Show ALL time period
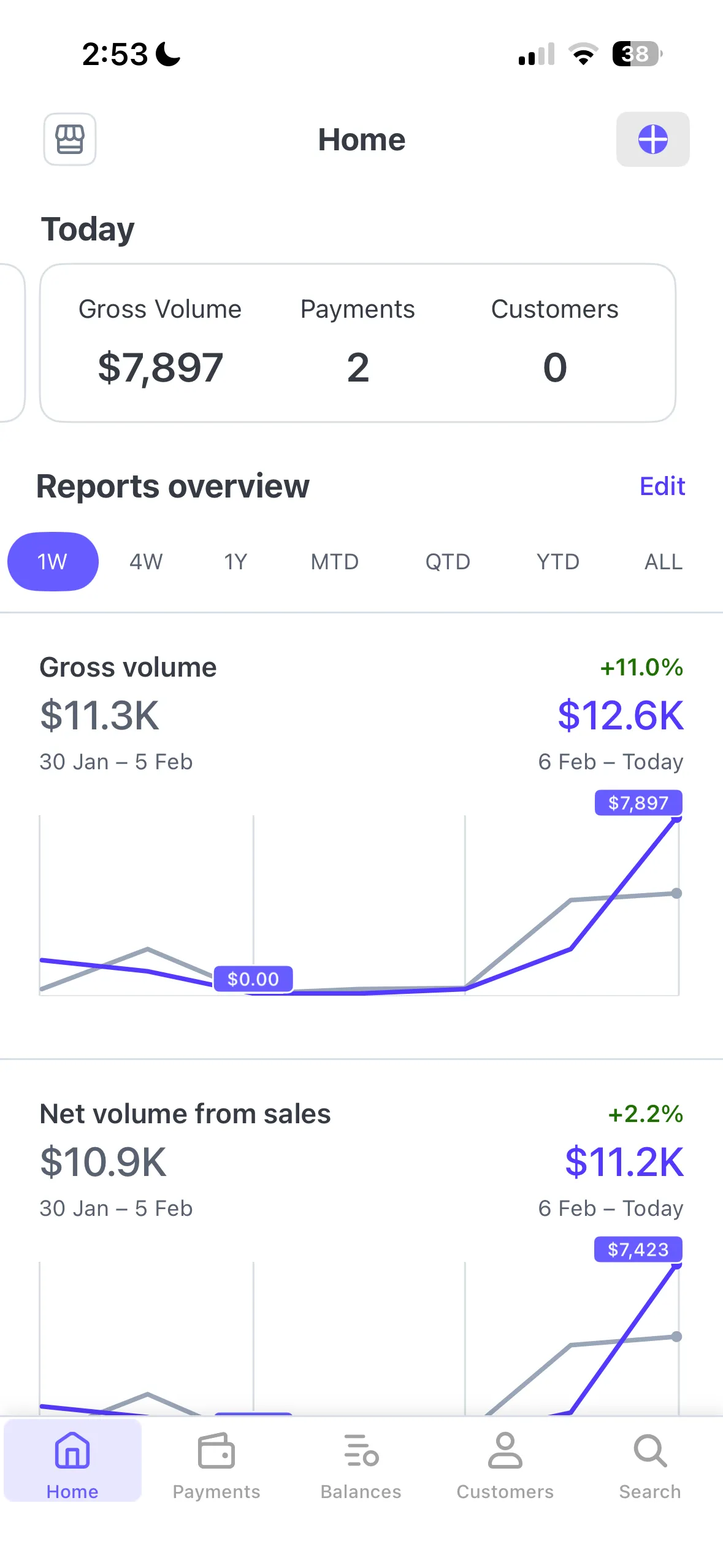Viewport: 723px width, 1568px height. click(x=664, y=561)
